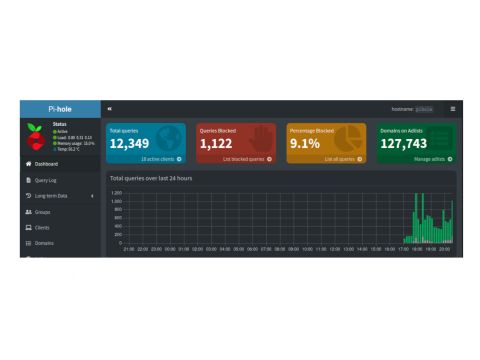Click the Queries Blocked card title
Screen dimensions: 480x360
coord(218,131)
